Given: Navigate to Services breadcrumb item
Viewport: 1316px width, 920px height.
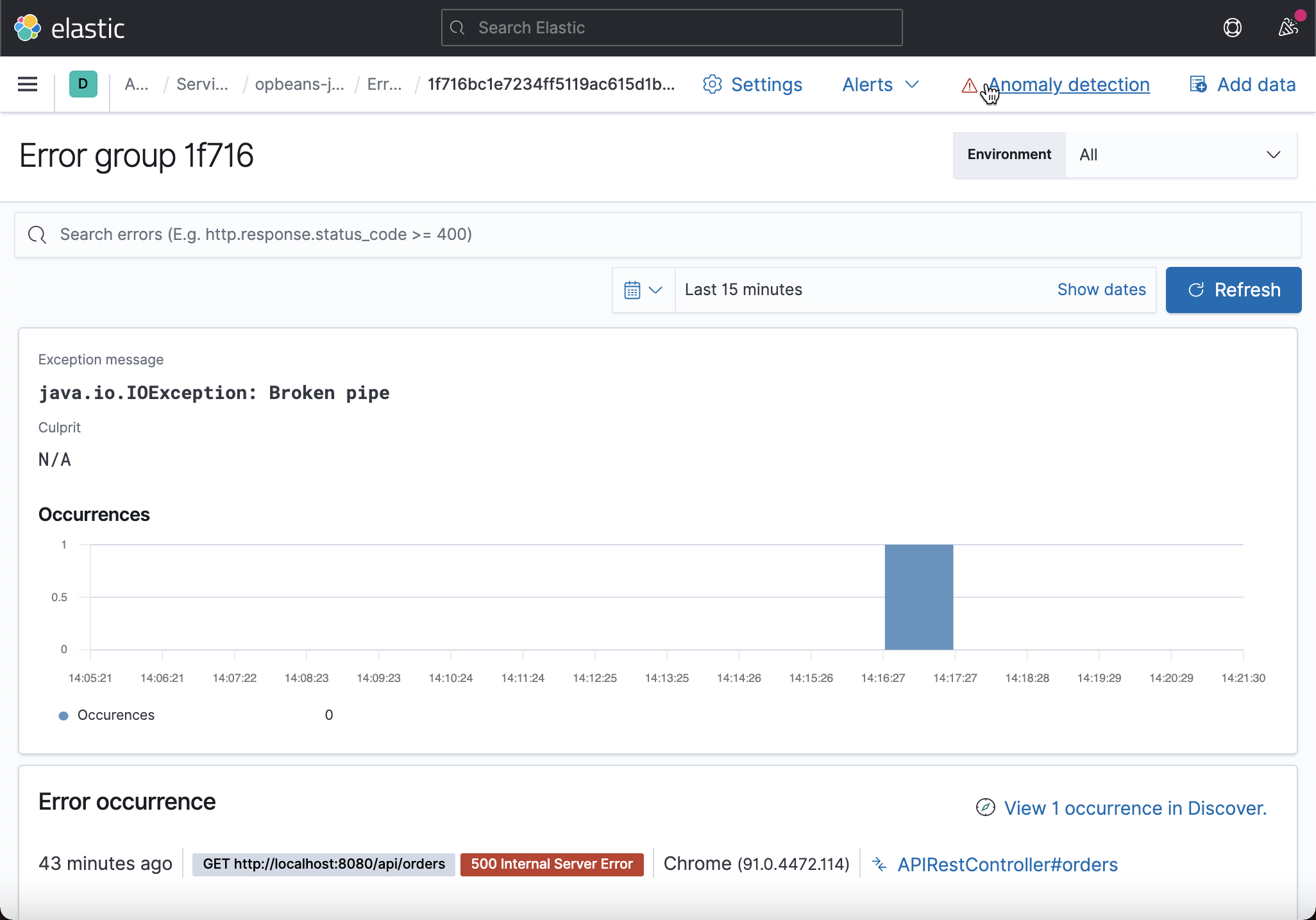Looking at the screenshot, I should click(x=201, y=84).
